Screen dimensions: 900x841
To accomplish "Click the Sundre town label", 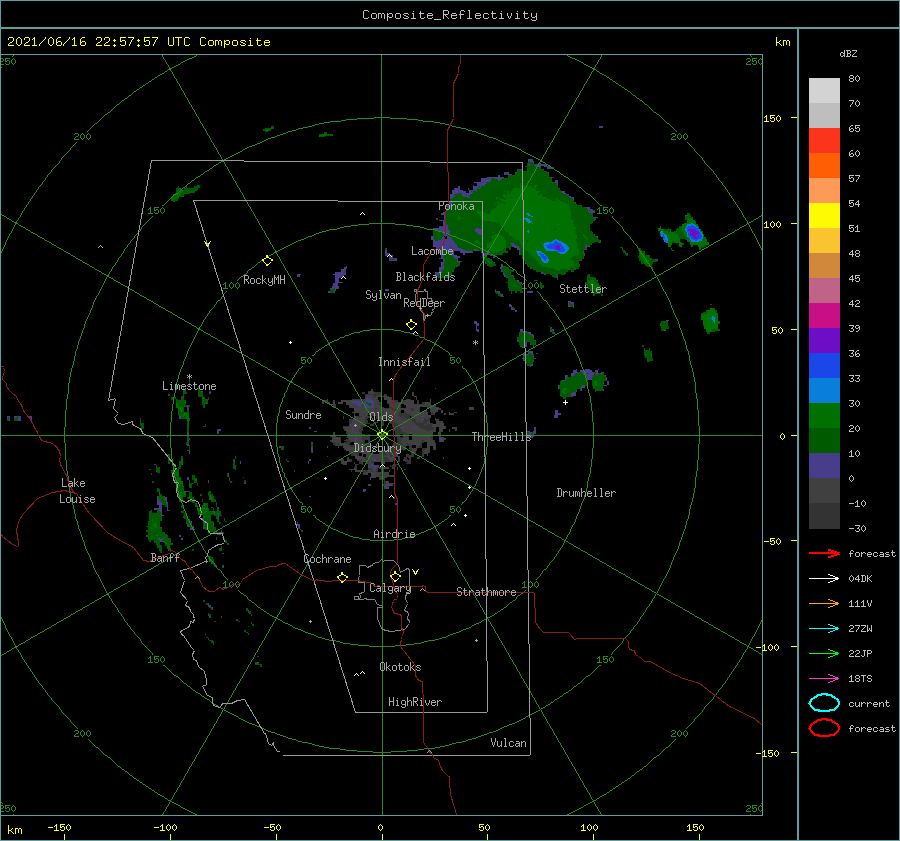I will [303, 414].
